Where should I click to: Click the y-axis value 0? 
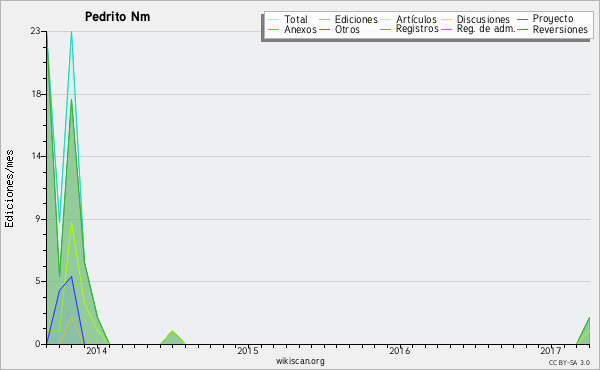click(x=38, y=344)
